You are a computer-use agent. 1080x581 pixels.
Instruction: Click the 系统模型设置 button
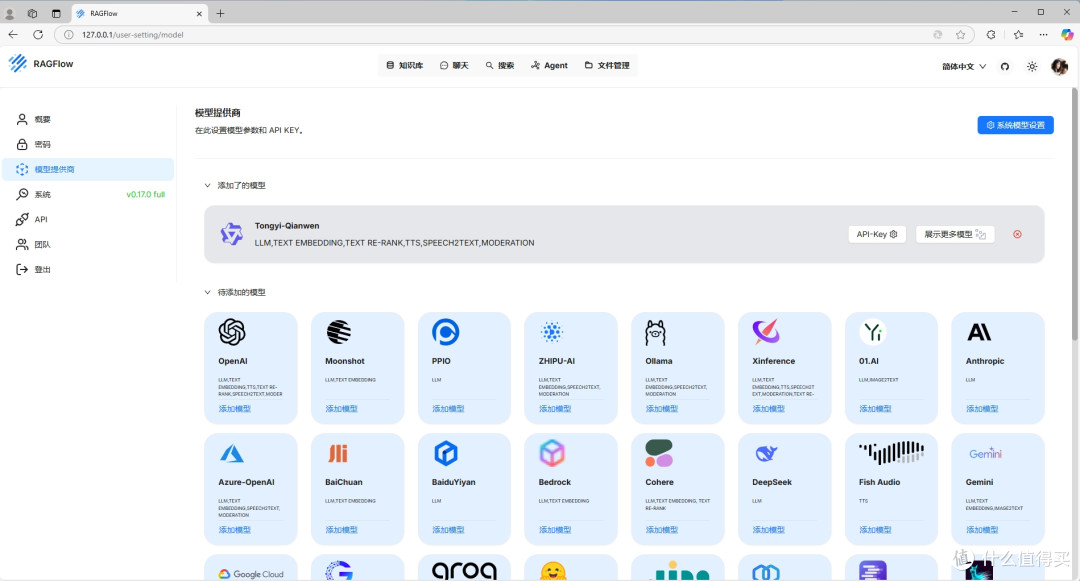coord(1015,125)
